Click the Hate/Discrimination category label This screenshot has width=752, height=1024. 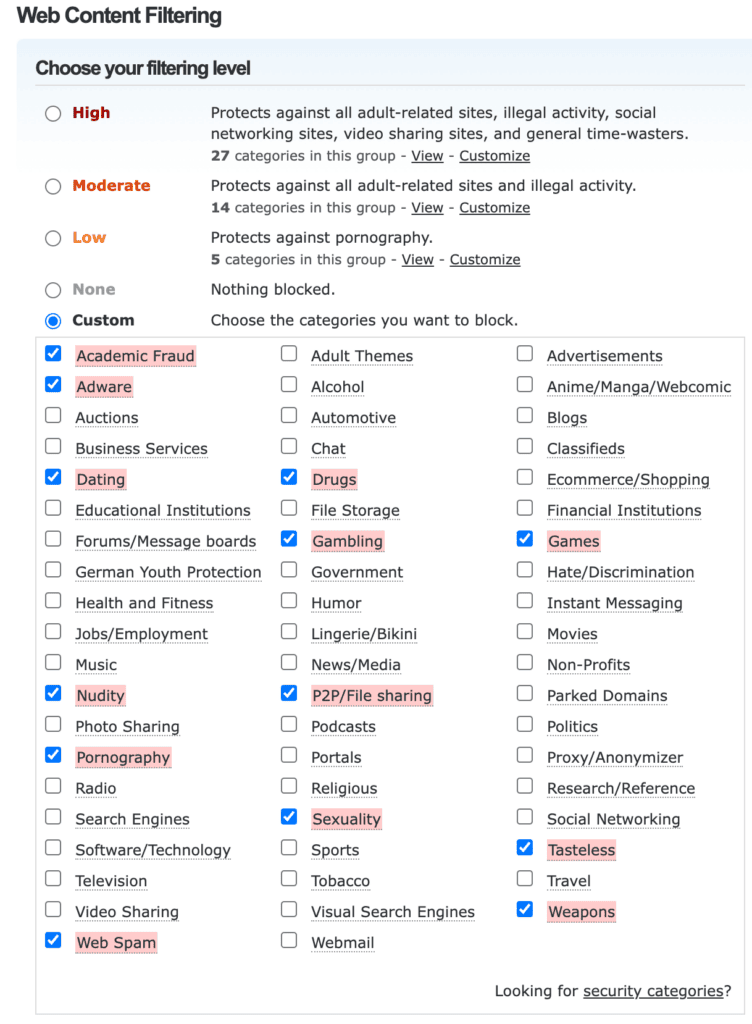pos(620,573)
